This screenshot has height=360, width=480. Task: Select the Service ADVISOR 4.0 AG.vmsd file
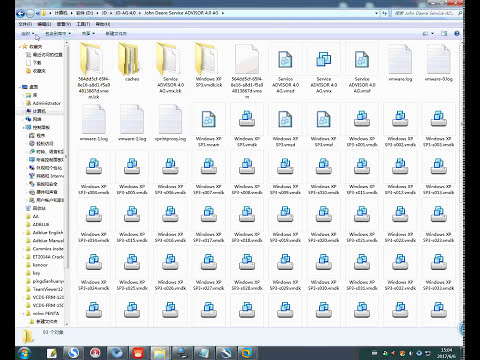click(285, 68)
